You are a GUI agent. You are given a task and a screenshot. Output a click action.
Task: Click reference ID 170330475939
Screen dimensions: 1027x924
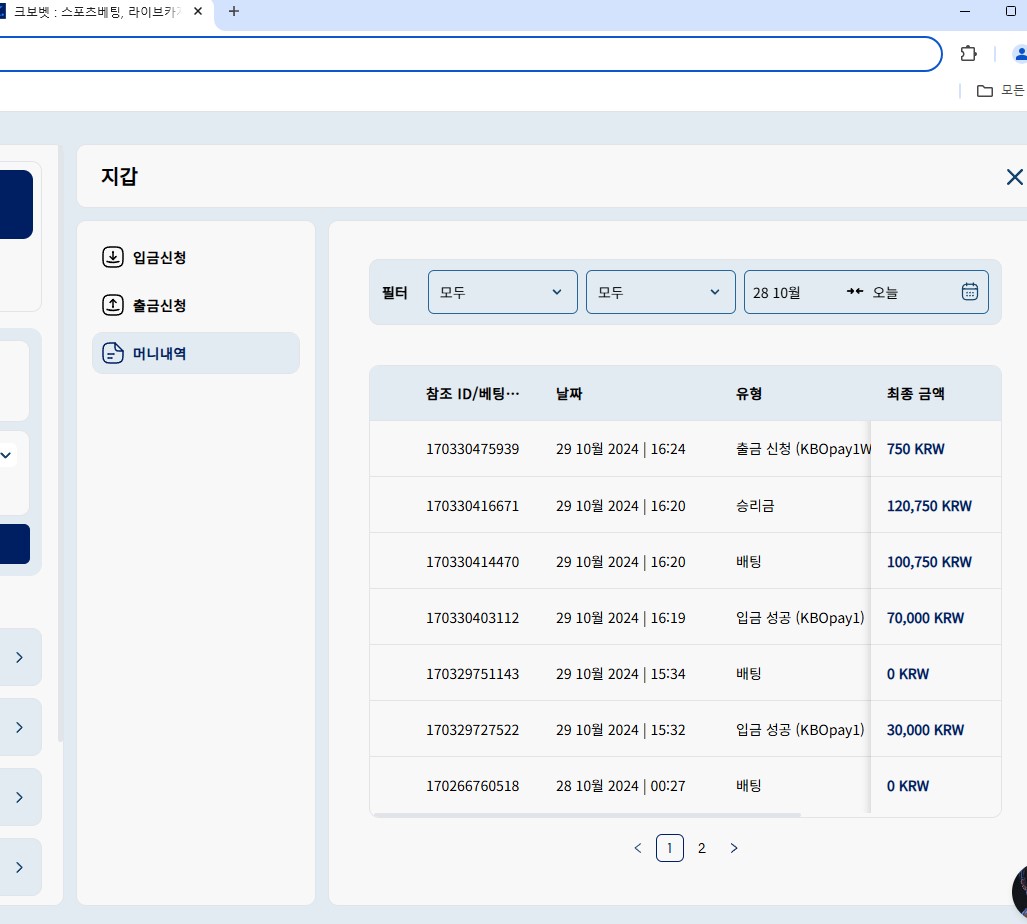click(472, 449)
